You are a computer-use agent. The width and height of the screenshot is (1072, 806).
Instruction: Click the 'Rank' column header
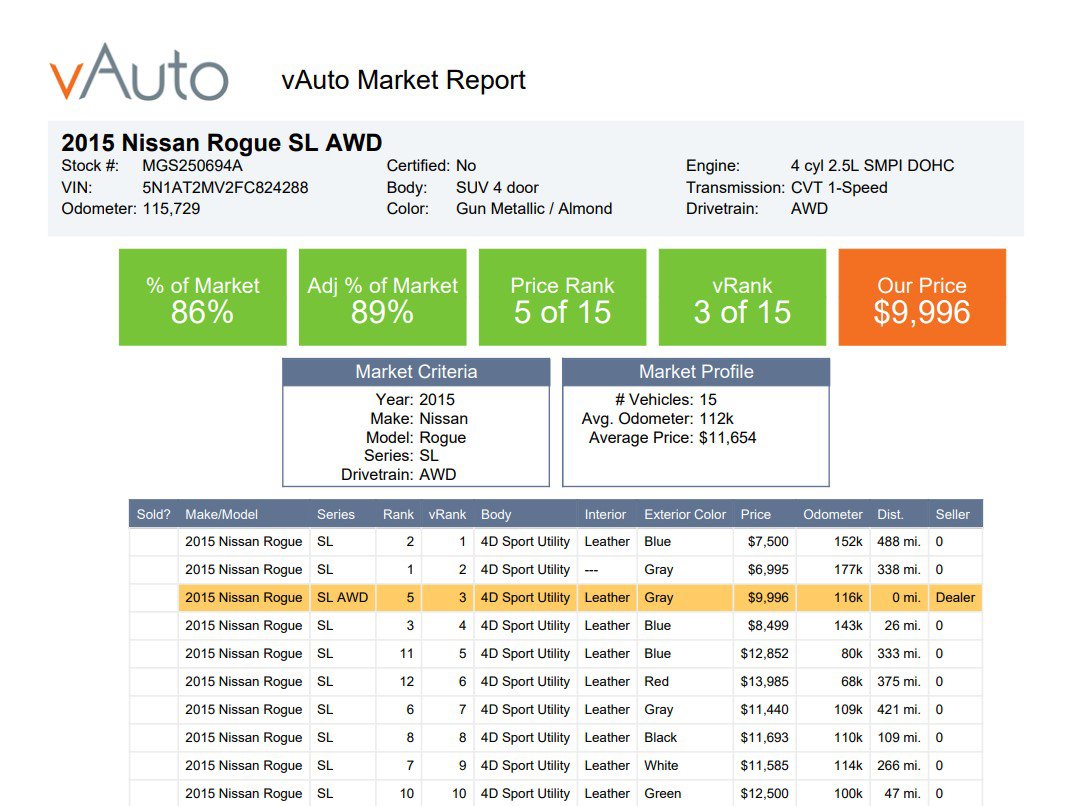[398, 514]
